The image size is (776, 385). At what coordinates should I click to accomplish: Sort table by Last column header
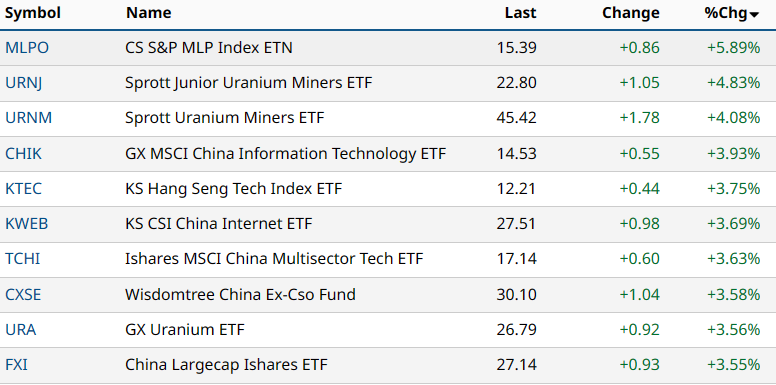(521, 13)
